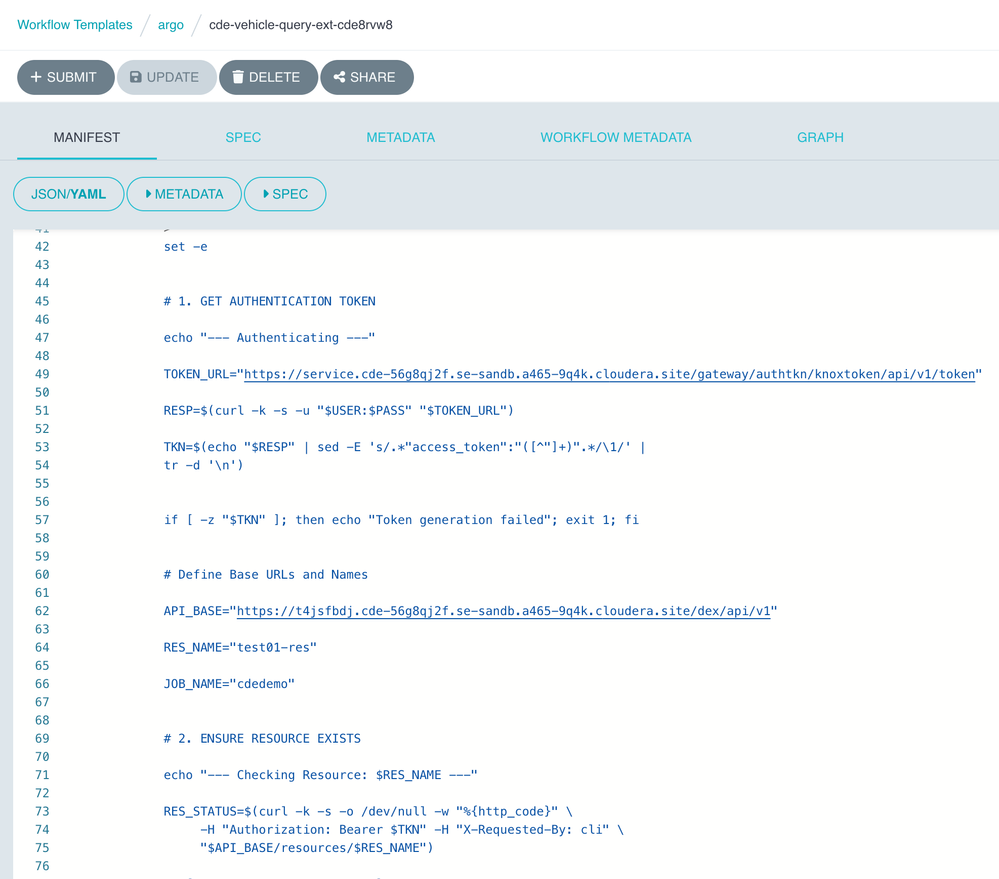Screen dimensions: 999x879
Task: Open the Workflow Metadata tab
Action: pyautogui.click(x=616, y=138)
